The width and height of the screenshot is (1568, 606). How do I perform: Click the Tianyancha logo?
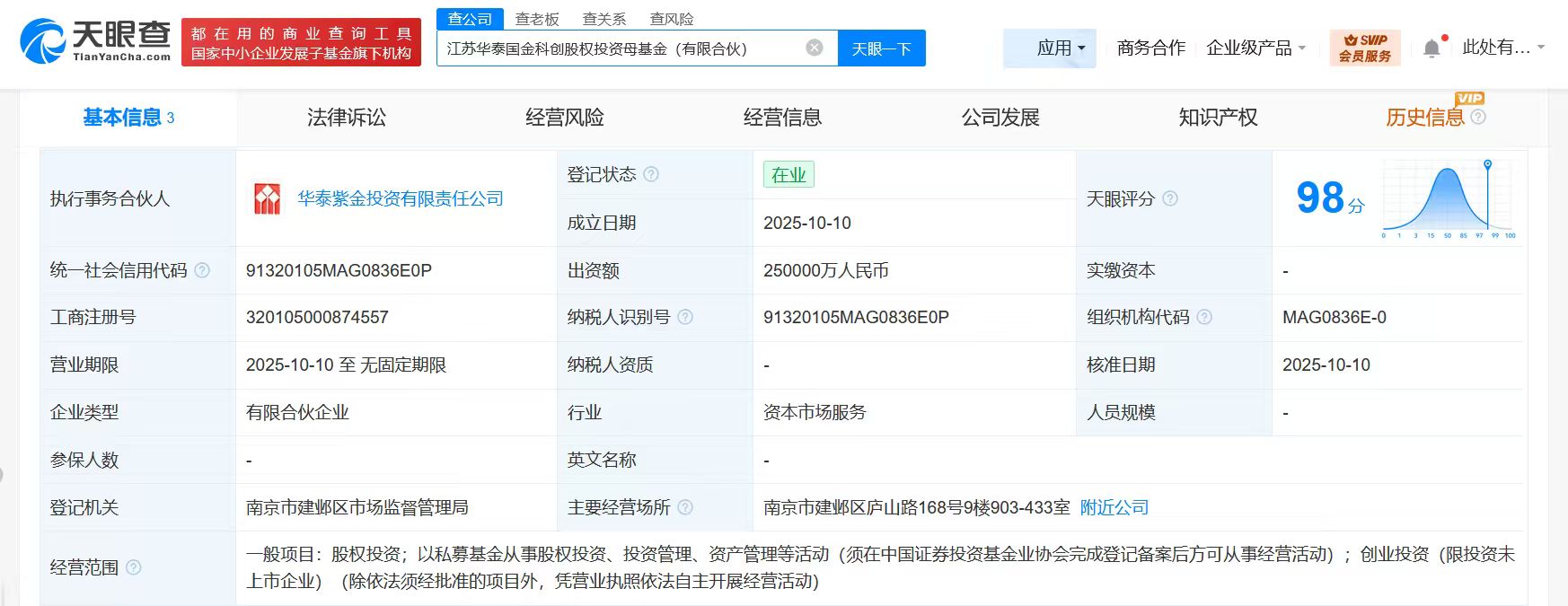click(x=95, y=41)
